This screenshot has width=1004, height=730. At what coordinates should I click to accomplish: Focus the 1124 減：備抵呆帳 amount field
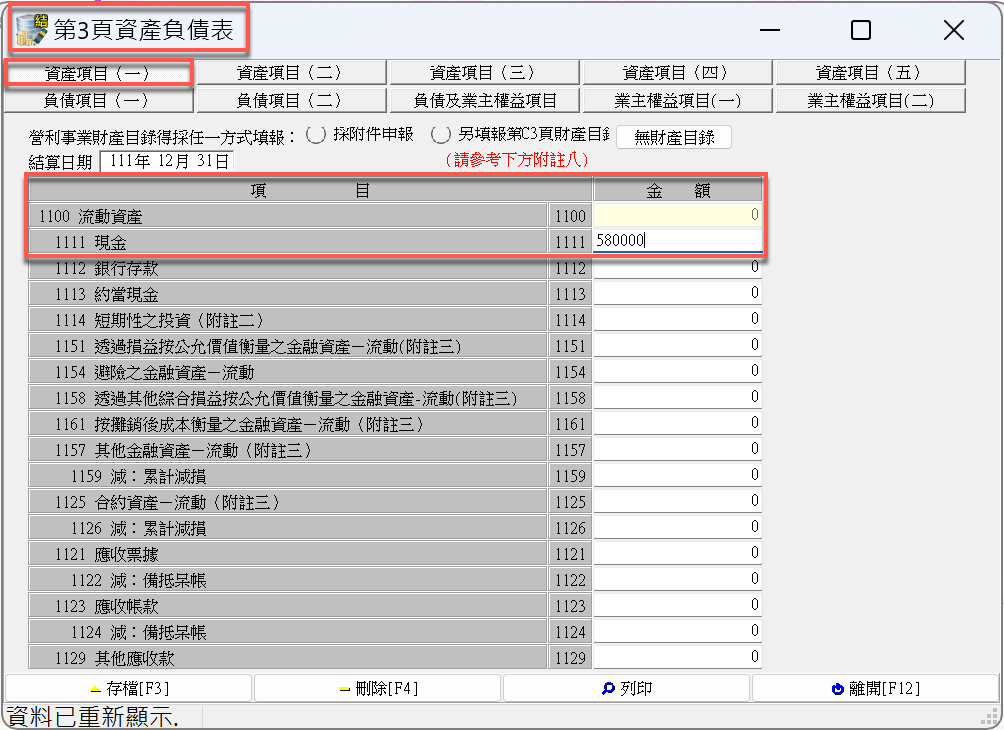(x=677, y=631)
